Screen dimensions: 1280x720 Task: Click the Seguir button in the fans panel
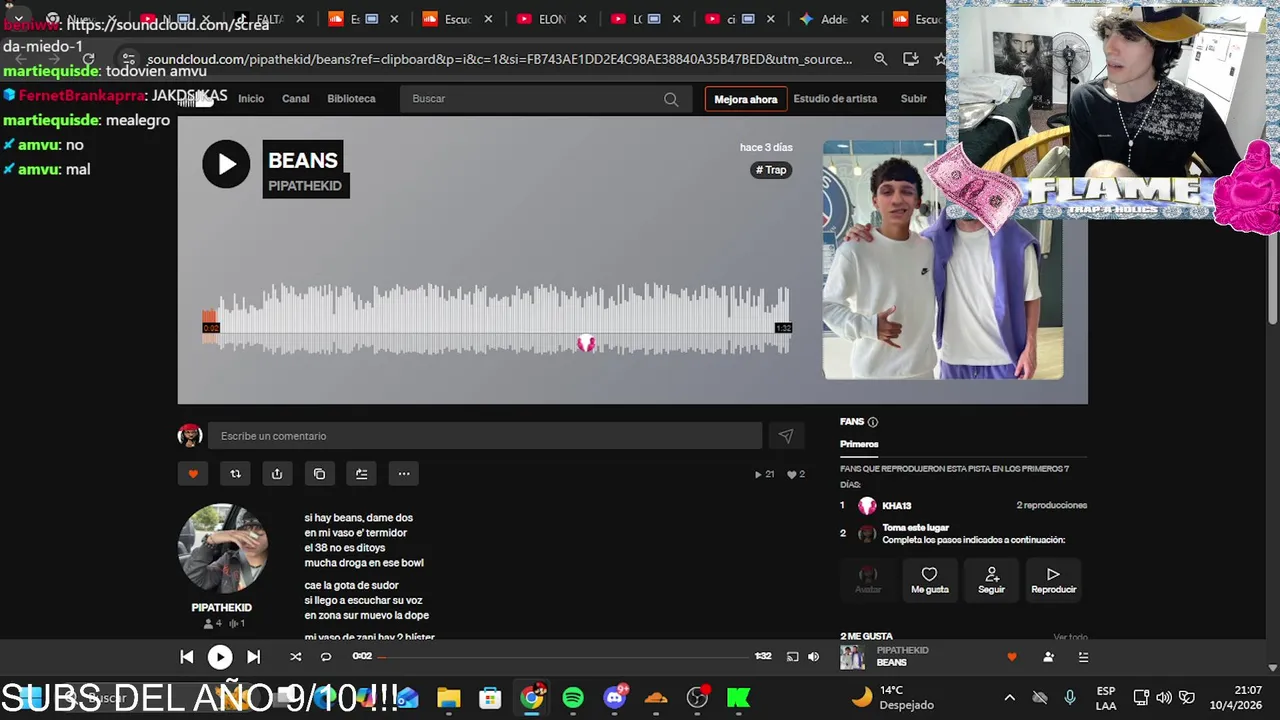tap(991, 580)
